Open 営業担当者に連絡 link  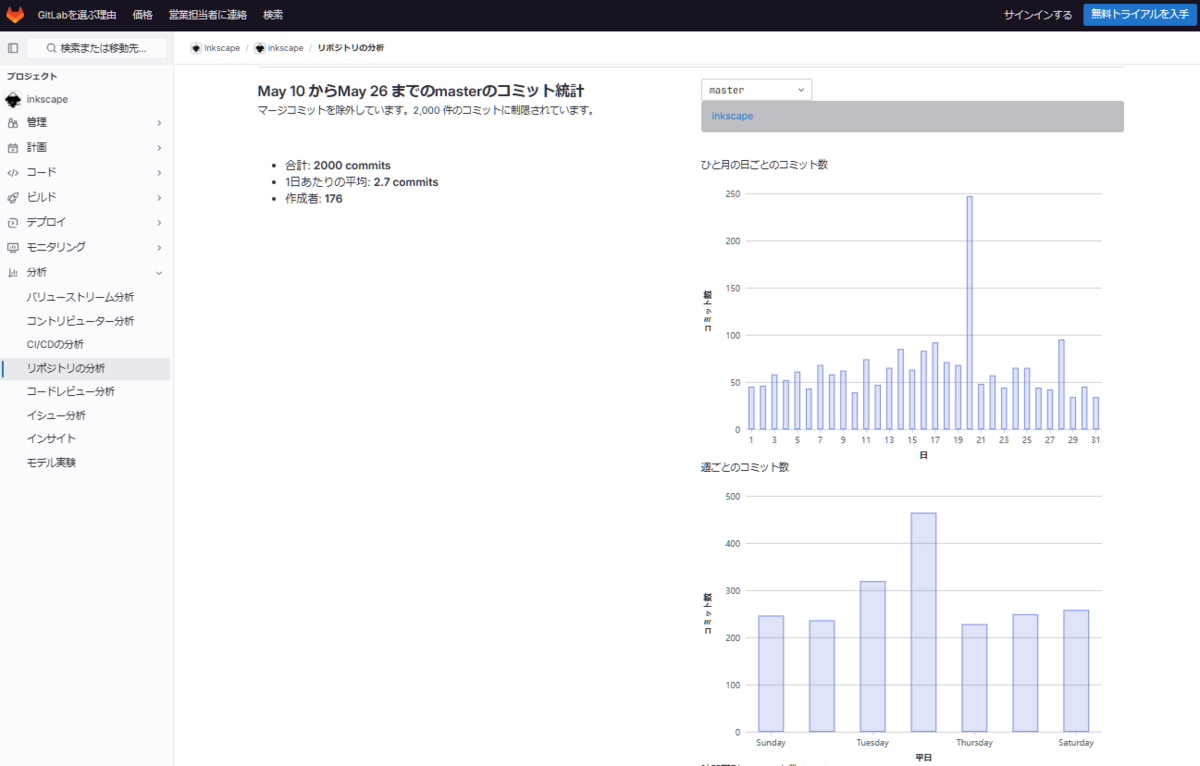pos(208,15)
